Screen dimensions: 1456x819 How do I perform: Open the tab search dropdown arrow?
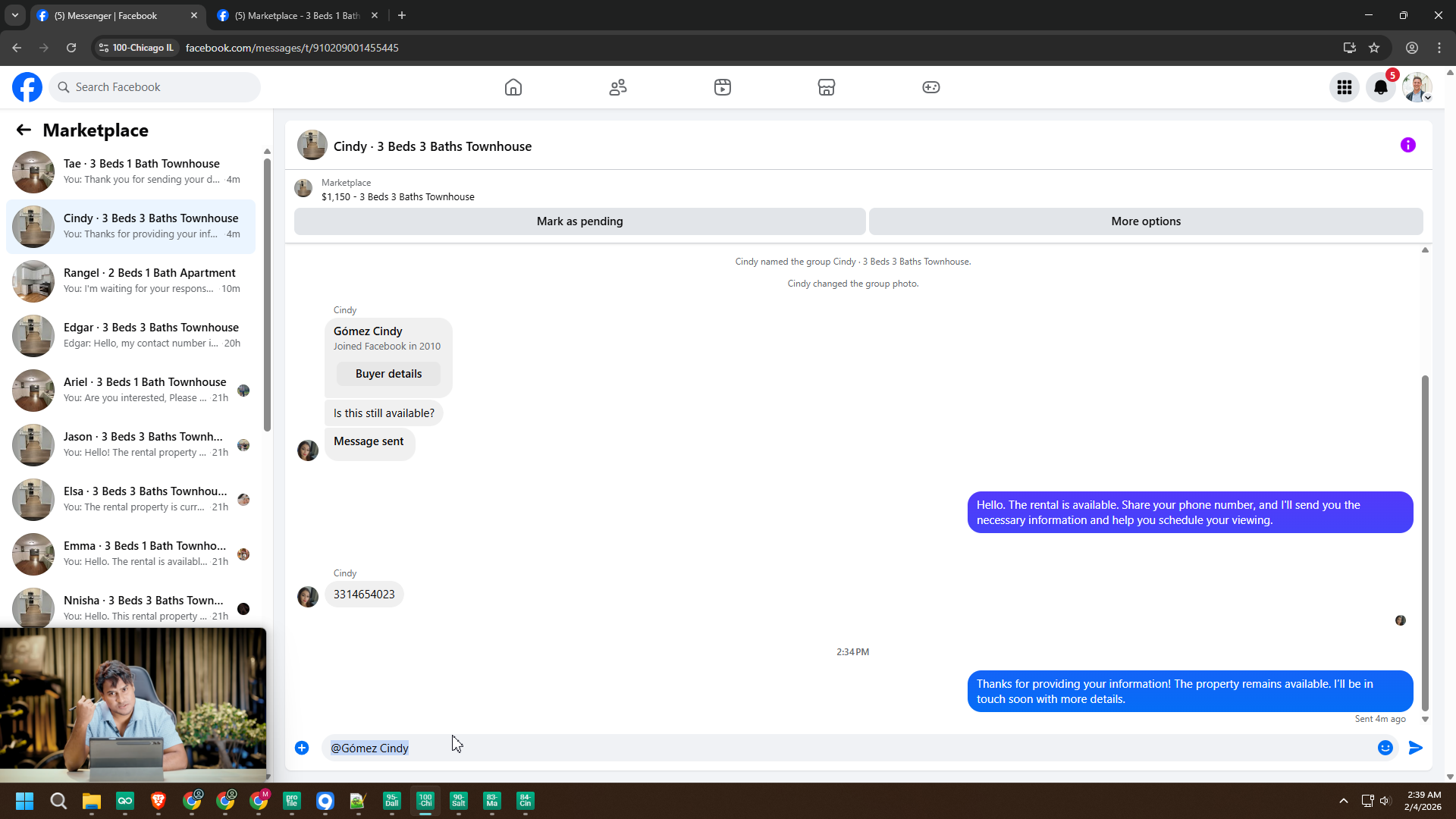[15, 15]
